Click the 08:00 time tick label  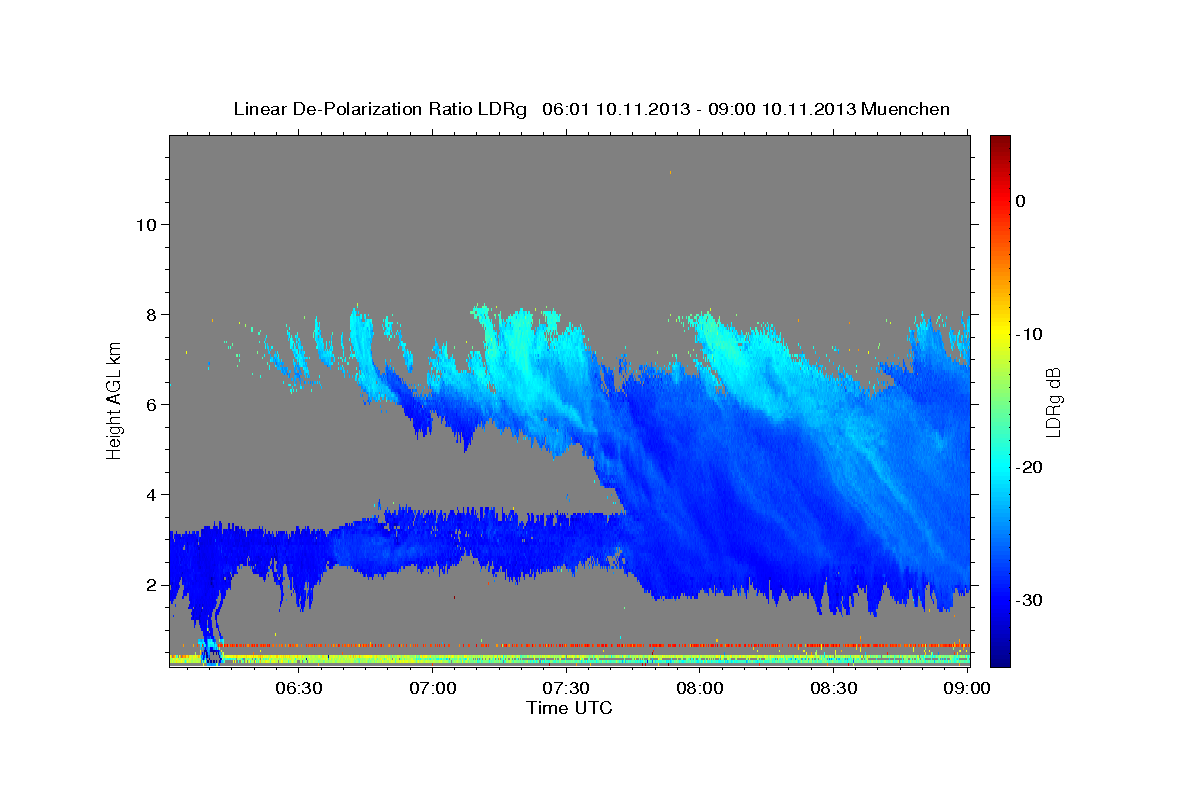(699, 688)
